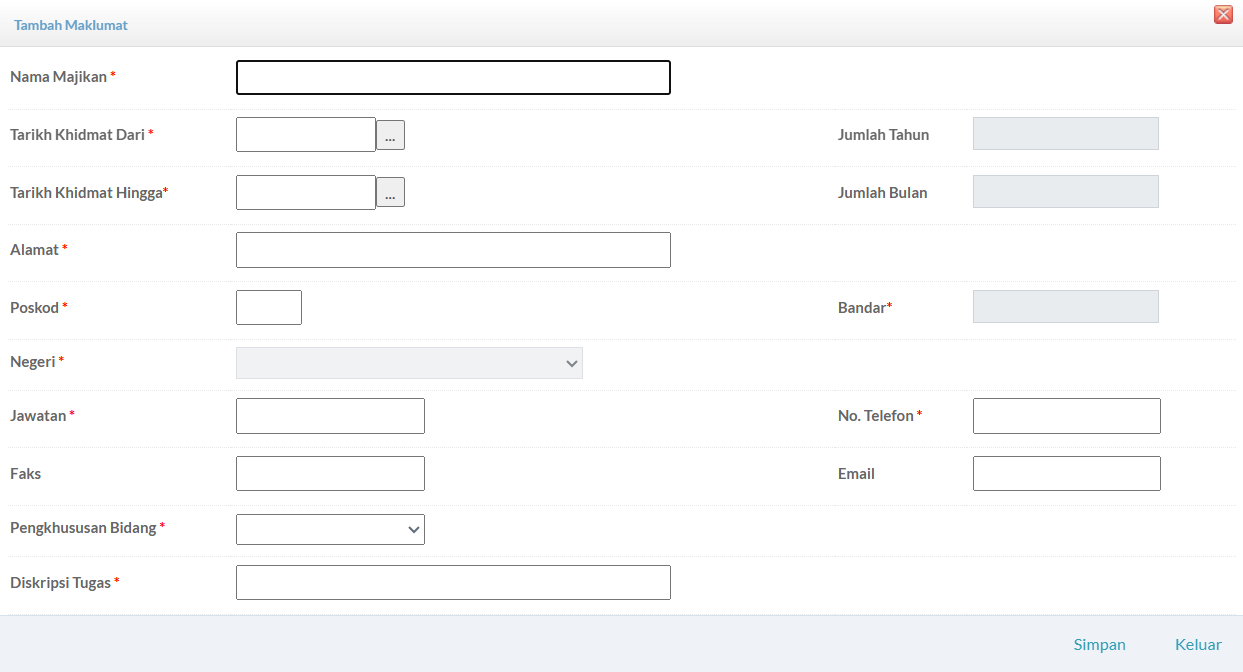
Task: Focus the Jawatan input box
Action: pos(330,416)
